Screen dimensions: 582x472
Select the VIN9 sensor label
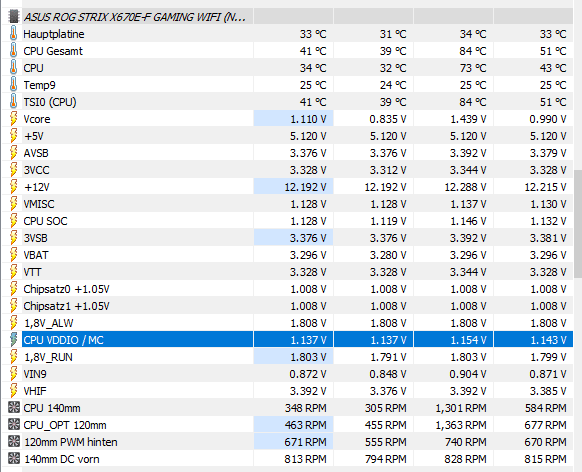pos(35,374)
